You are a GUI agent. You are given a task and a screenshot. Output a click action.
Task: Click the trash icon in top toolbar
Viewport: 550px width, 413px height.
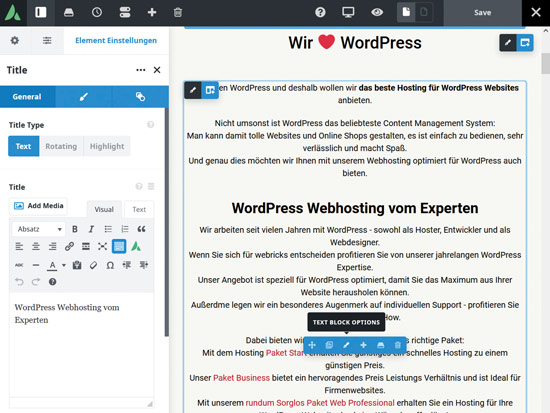tap(178, 13)
